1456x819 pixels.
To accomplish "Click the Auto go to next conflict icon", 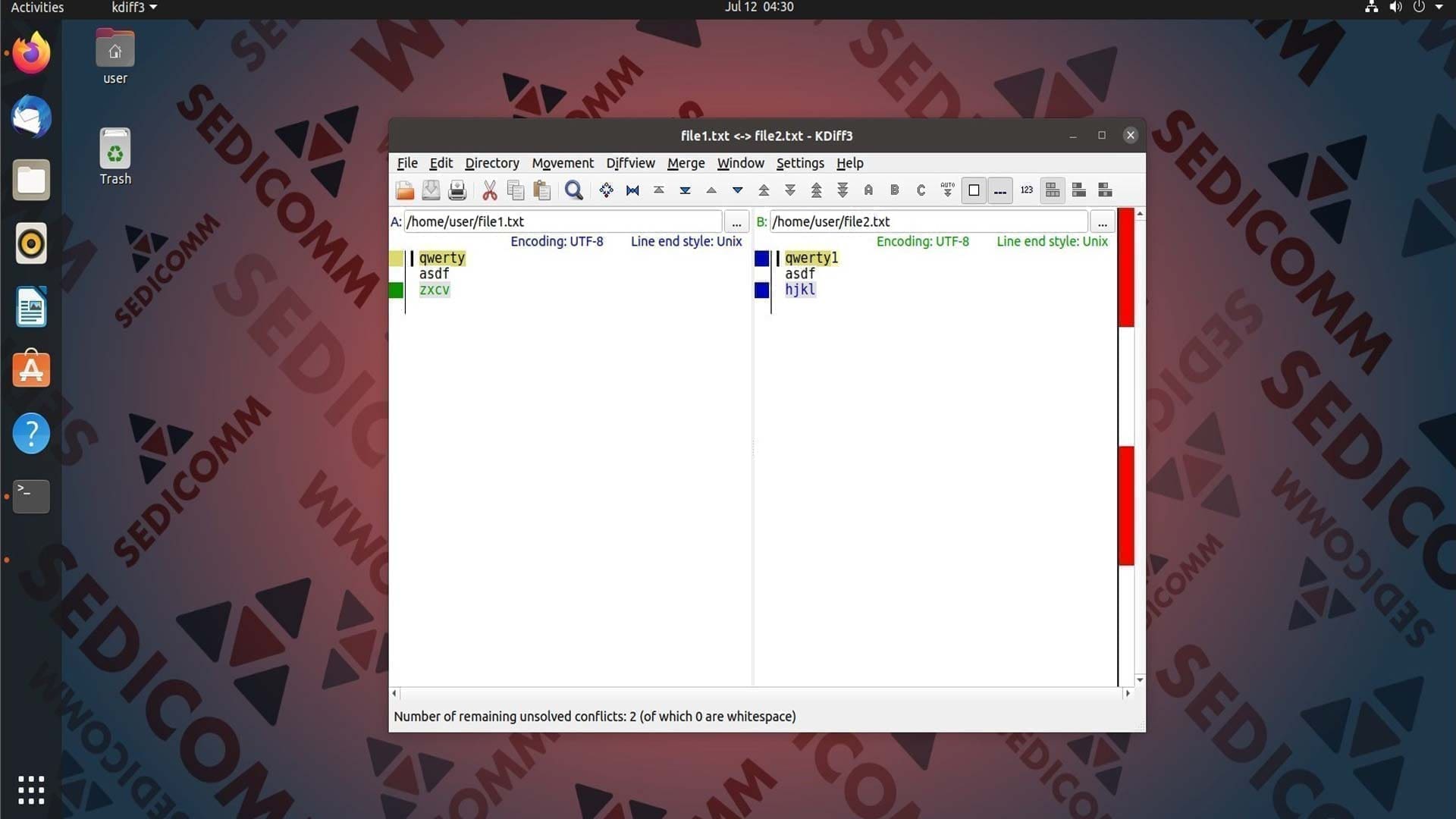I will coord(947,190).
